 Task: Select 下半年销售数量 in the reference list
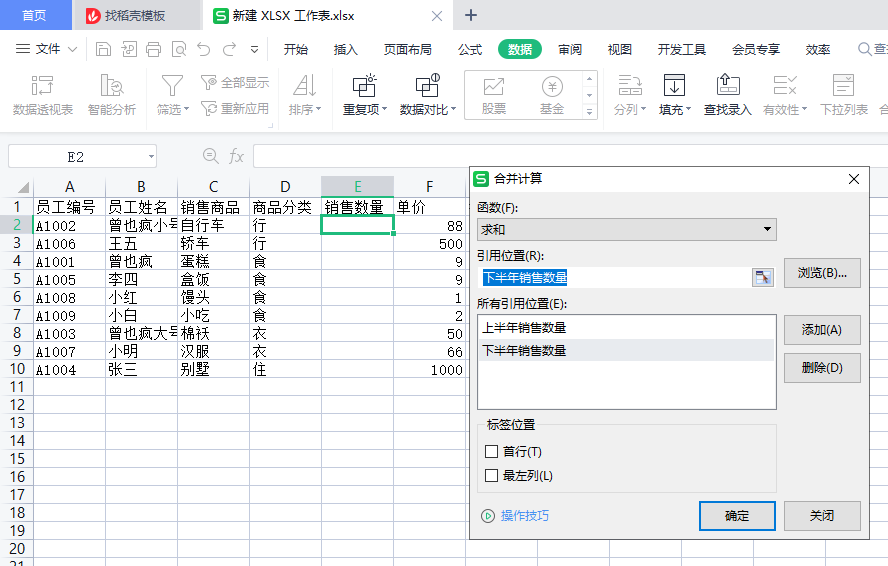(626, 351)
